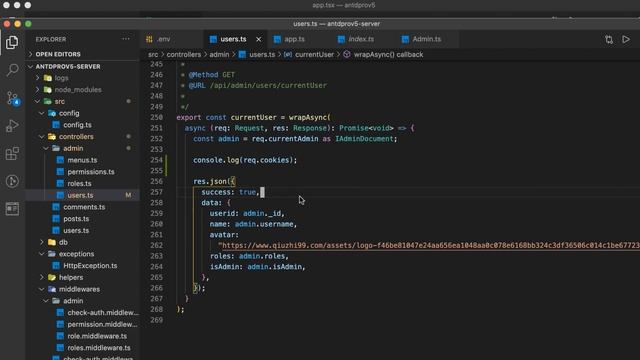Image resolution: width=640 pixels, height=360 pixels.
Task: Collapse the exceptions folder
Action: 82,254
